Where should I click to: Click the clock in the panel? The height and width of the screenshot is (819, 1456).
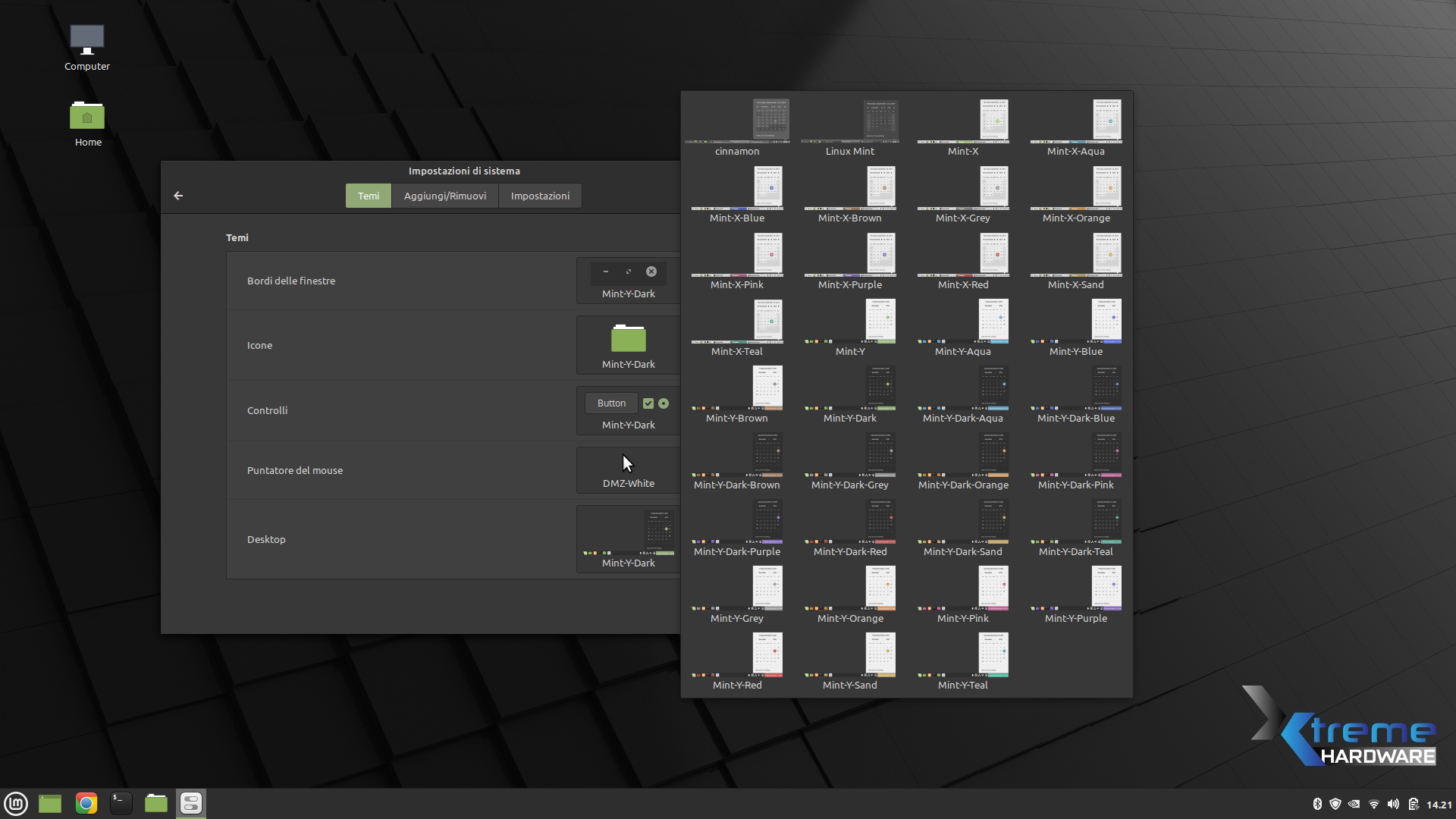point(1439,805)
